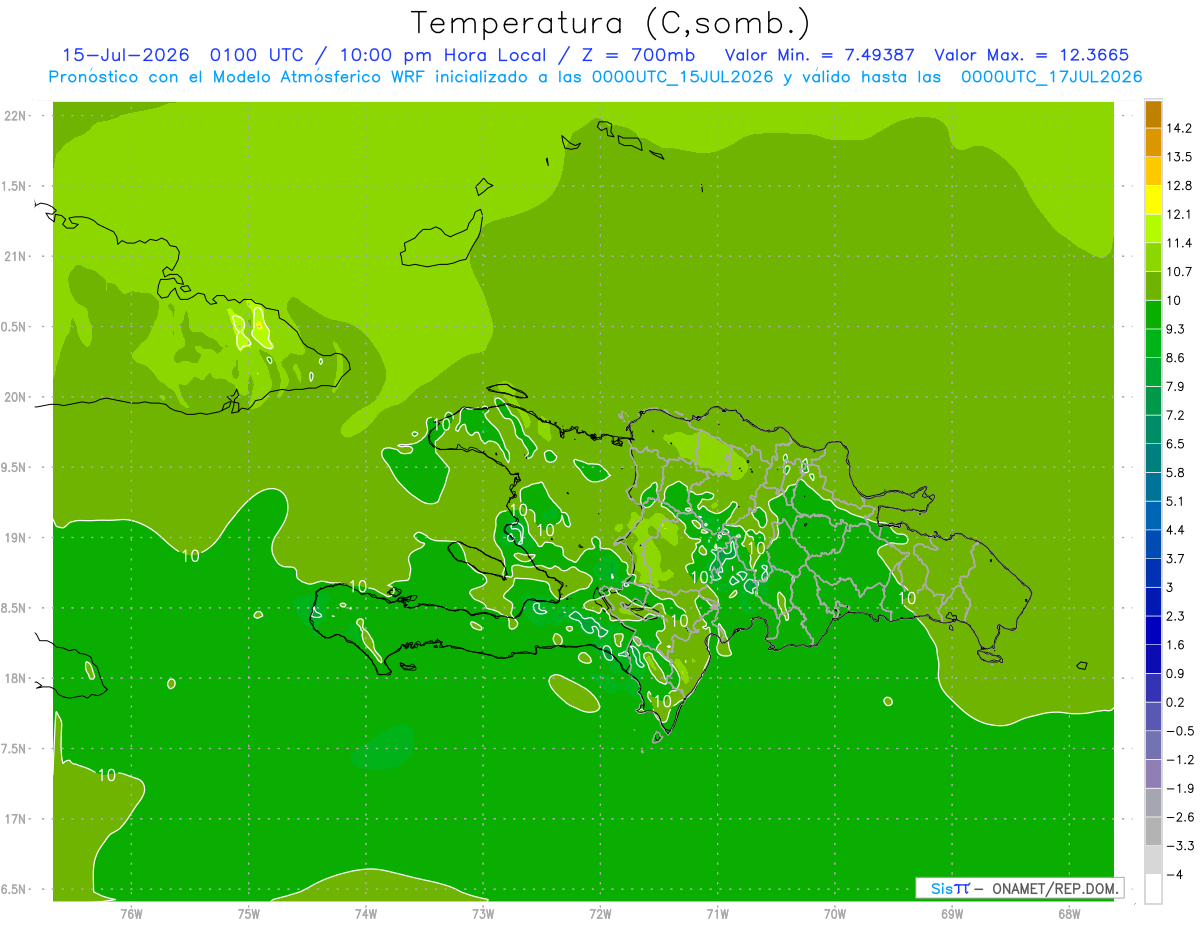Click the "7.5N" latitude axis label
The image size is (1200, 927).
[x=14, y=749]
